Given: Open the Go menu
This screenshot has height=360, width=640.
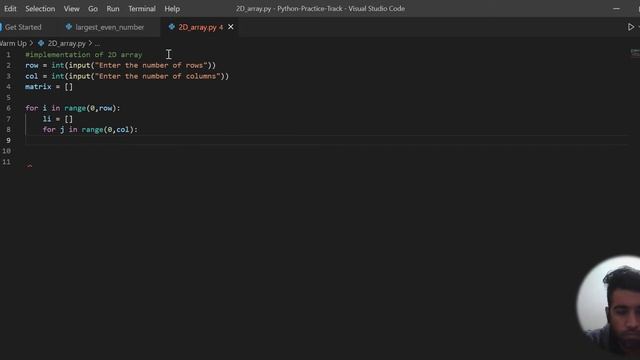Looking at the screenshot, I should tap(93, 9).
